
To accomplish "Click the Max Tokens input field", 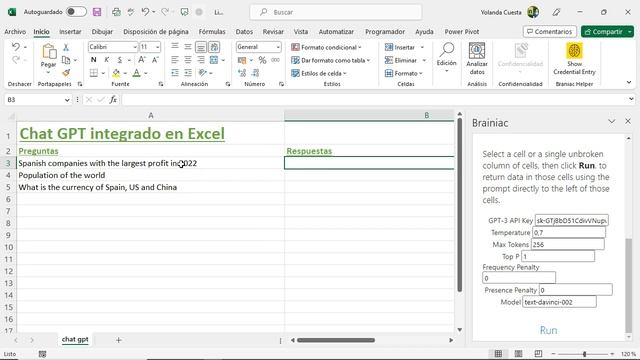I will tap(567, 244).
